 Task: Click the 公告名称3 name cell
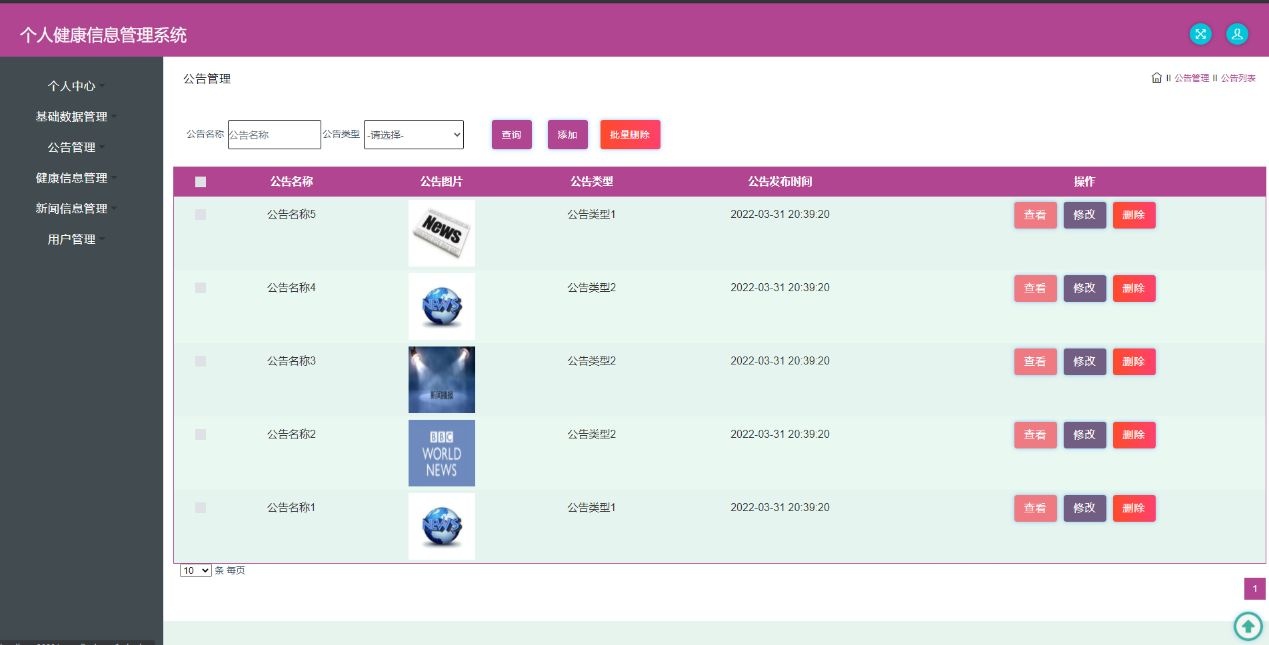[x=291, y=361]
